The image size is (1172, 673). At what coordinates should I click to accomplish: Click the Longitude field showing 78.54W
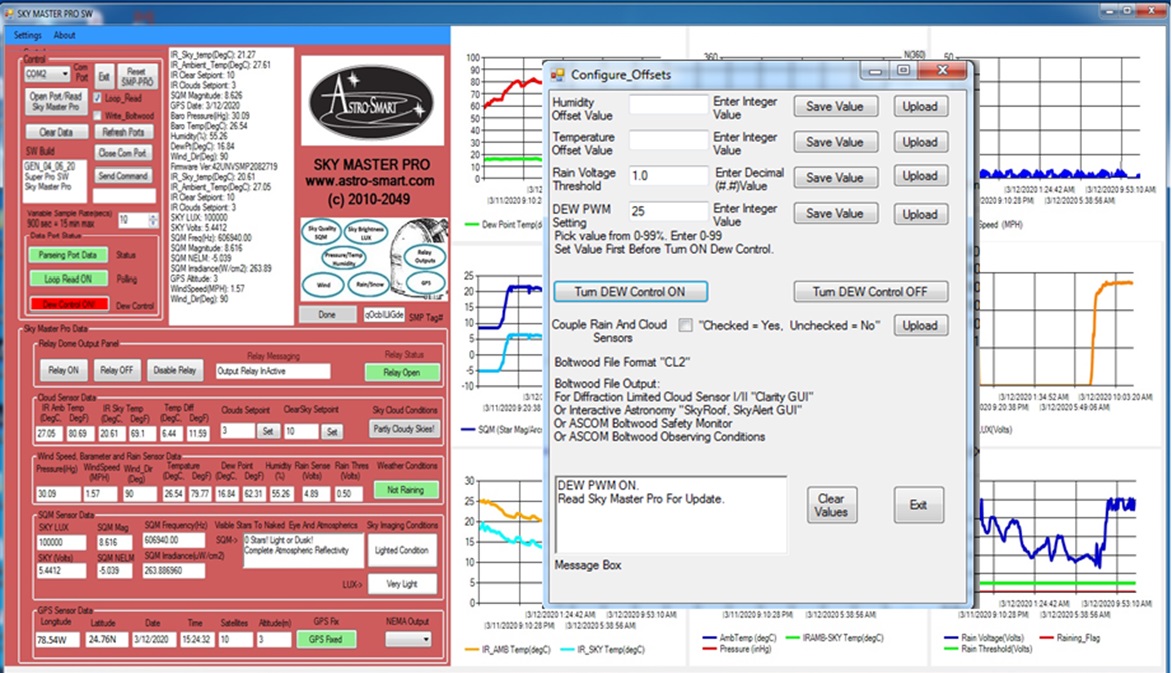click(x=58, y=640)
